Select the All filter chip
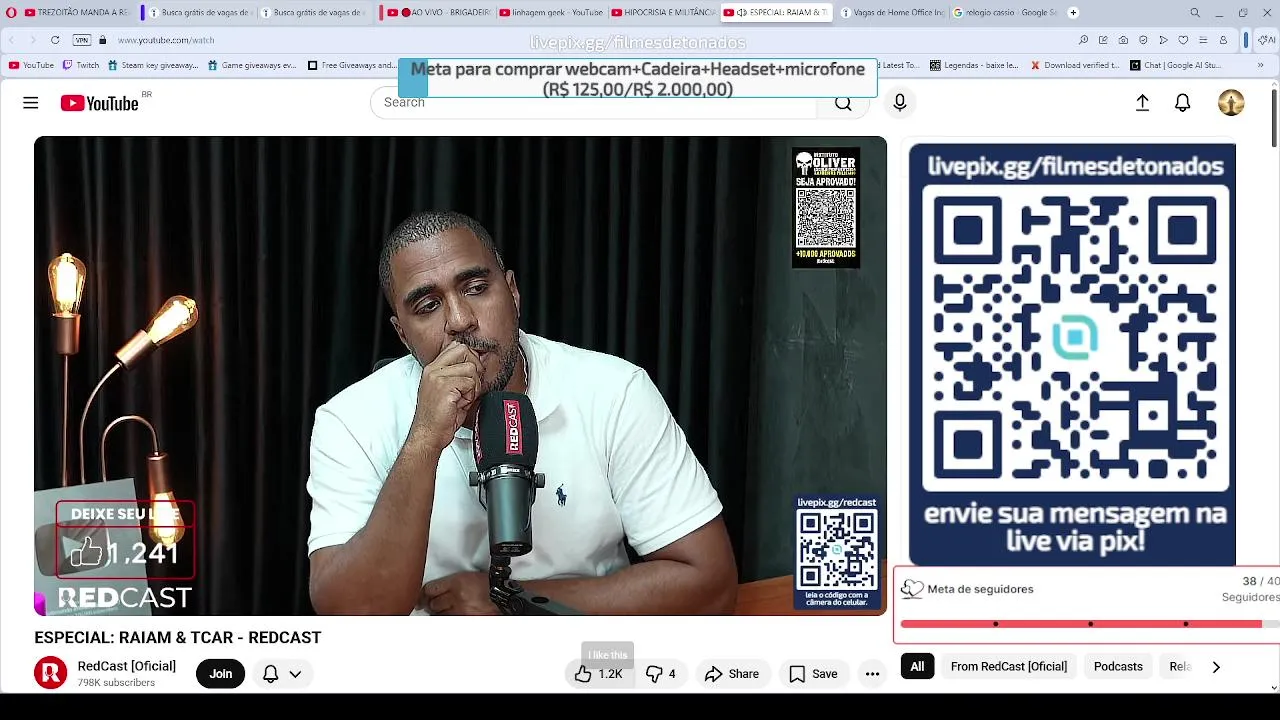1280x720 pixels. click(917, 666)
